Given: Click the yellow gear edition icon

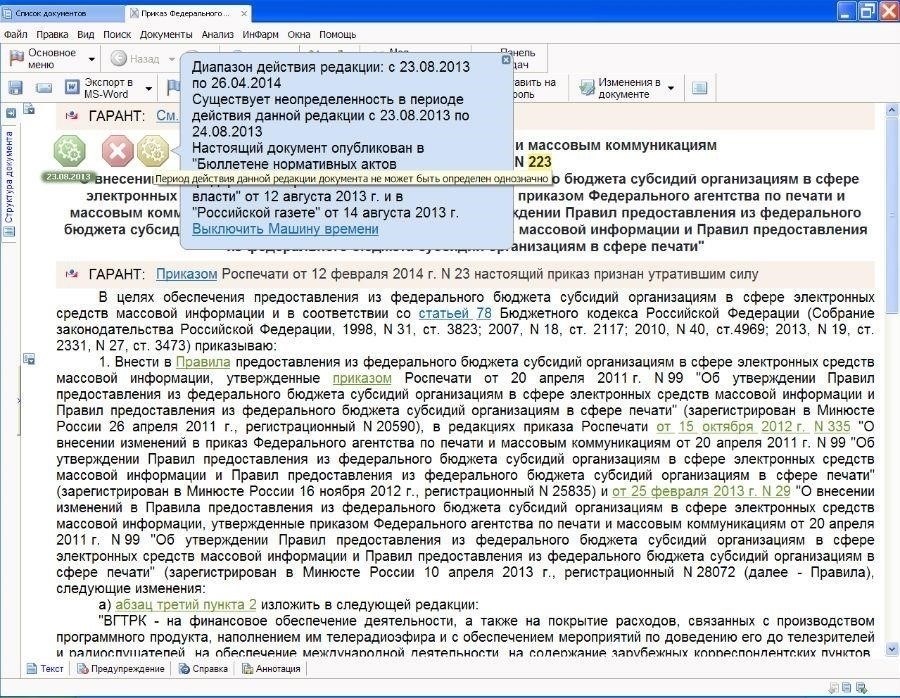Looking at the screenshot, I should point(153,151).
